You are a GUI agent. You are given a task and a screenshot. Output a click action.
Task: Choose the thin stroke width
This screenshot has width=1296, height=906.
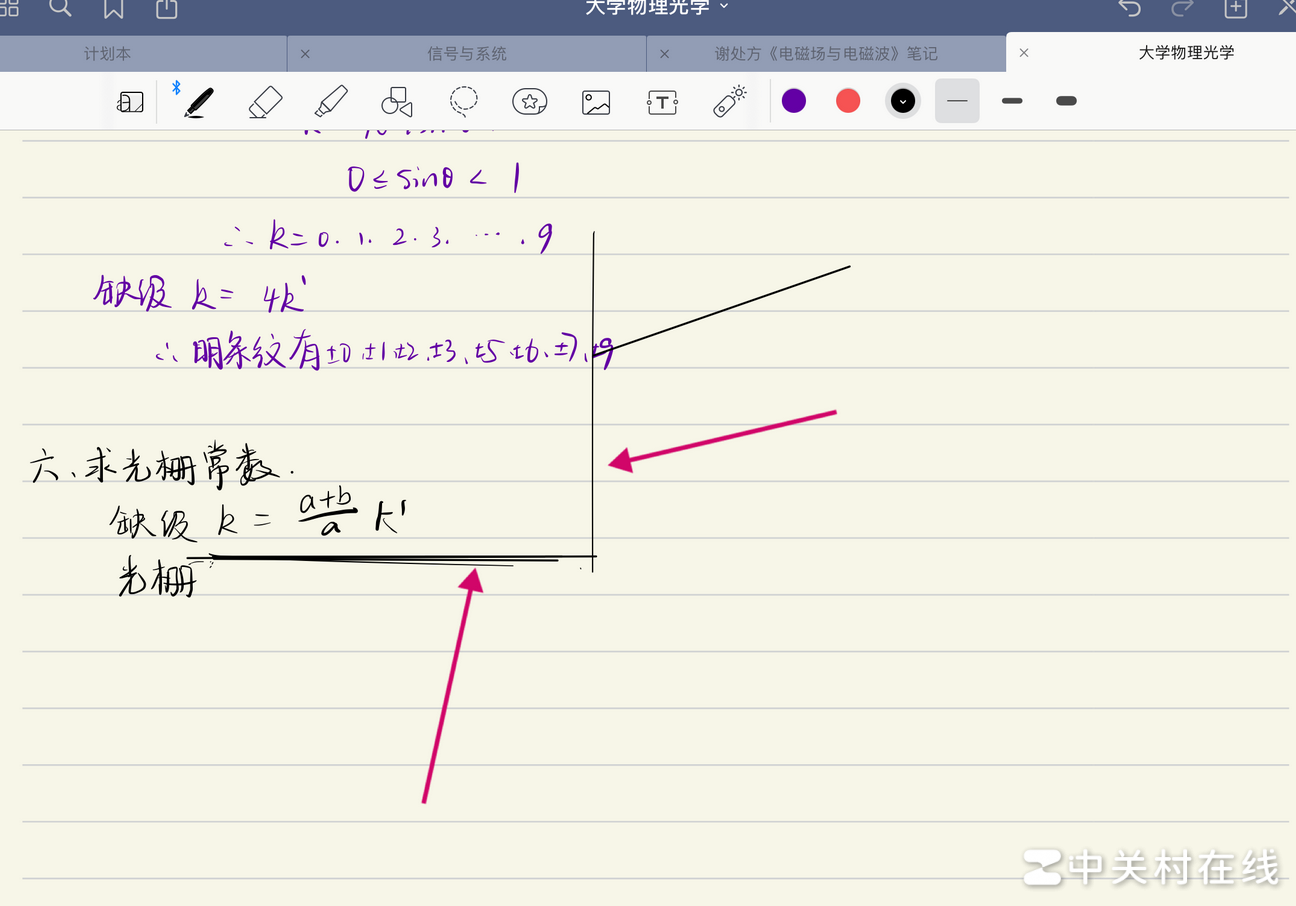pos(957,101)
